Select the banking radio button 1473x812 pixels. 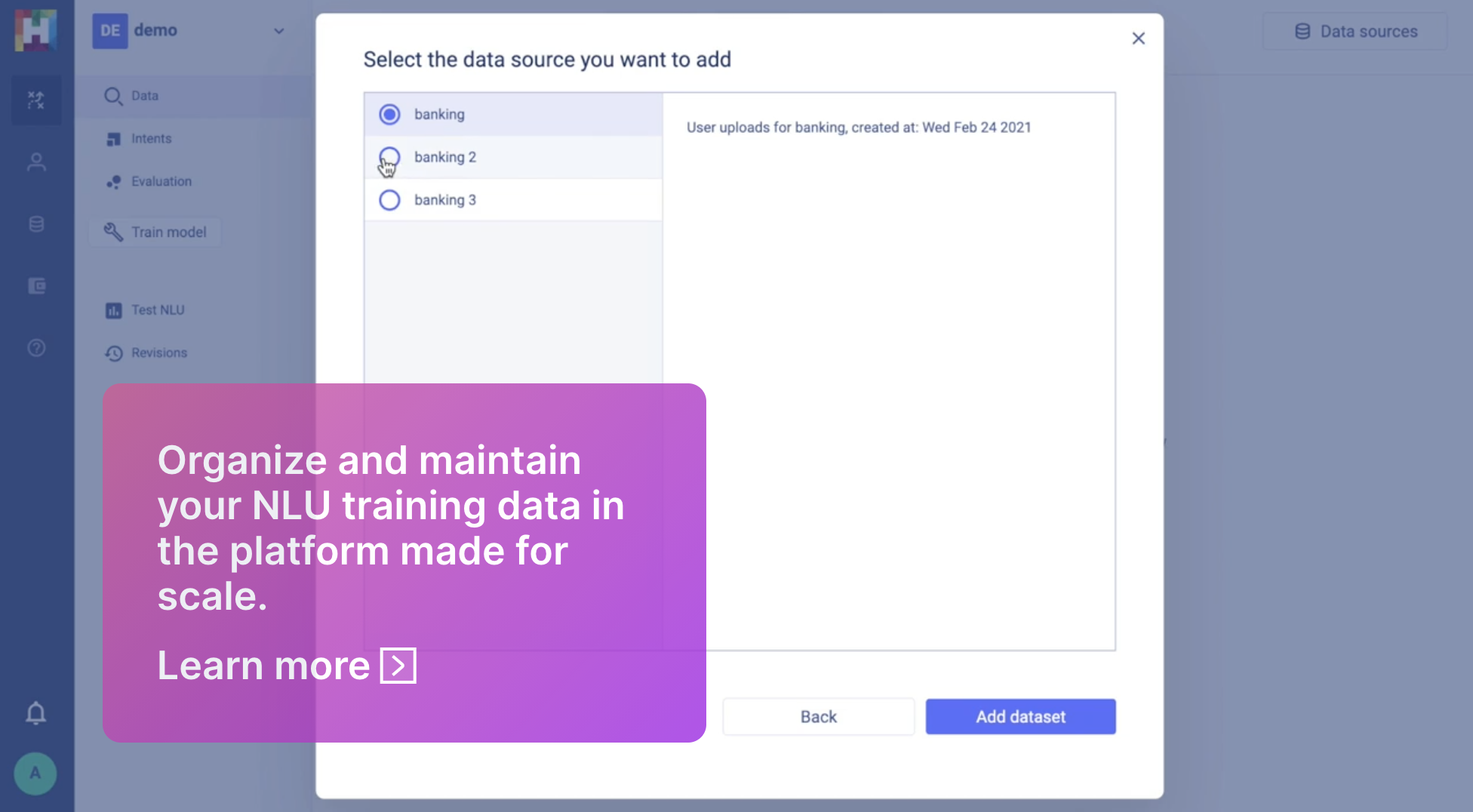(389, 115)
